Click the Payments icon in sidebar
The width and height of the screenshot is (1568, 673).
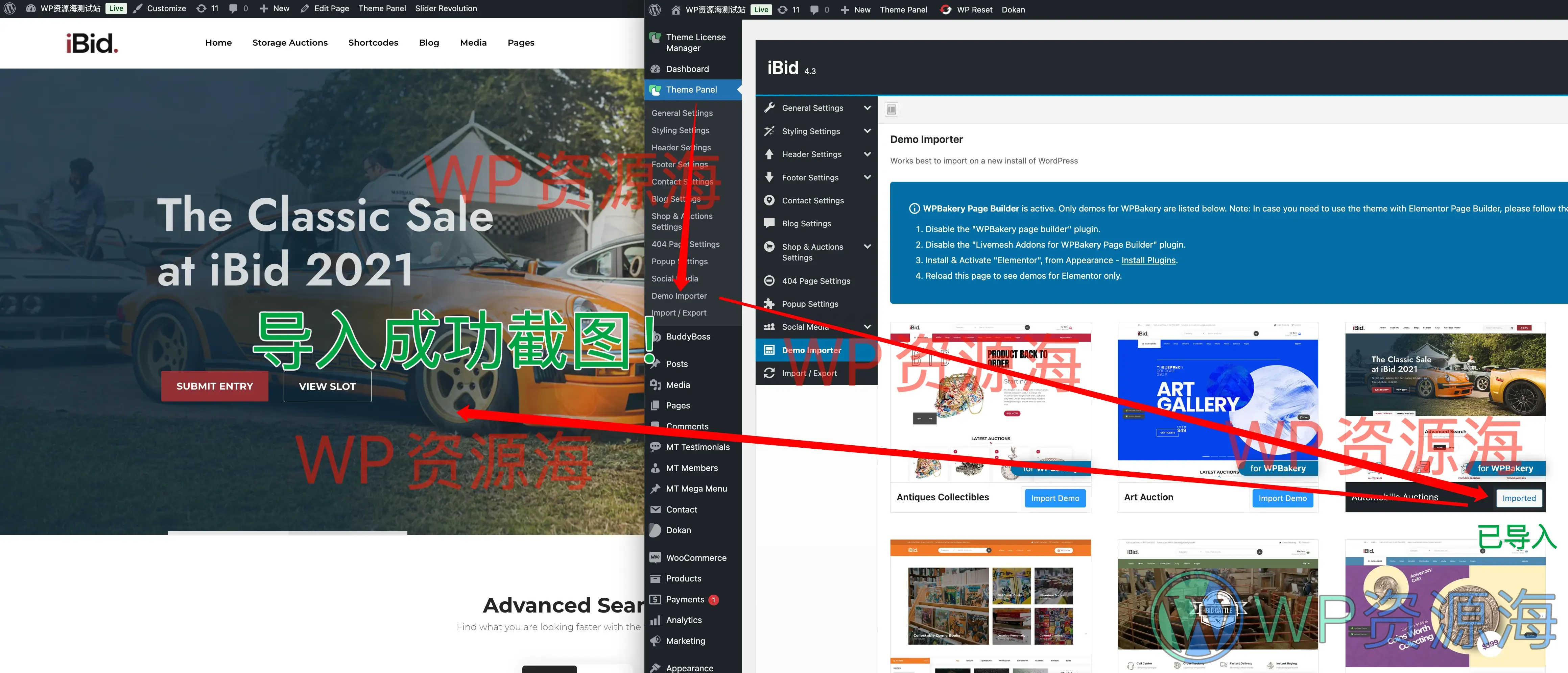[656, 599]
